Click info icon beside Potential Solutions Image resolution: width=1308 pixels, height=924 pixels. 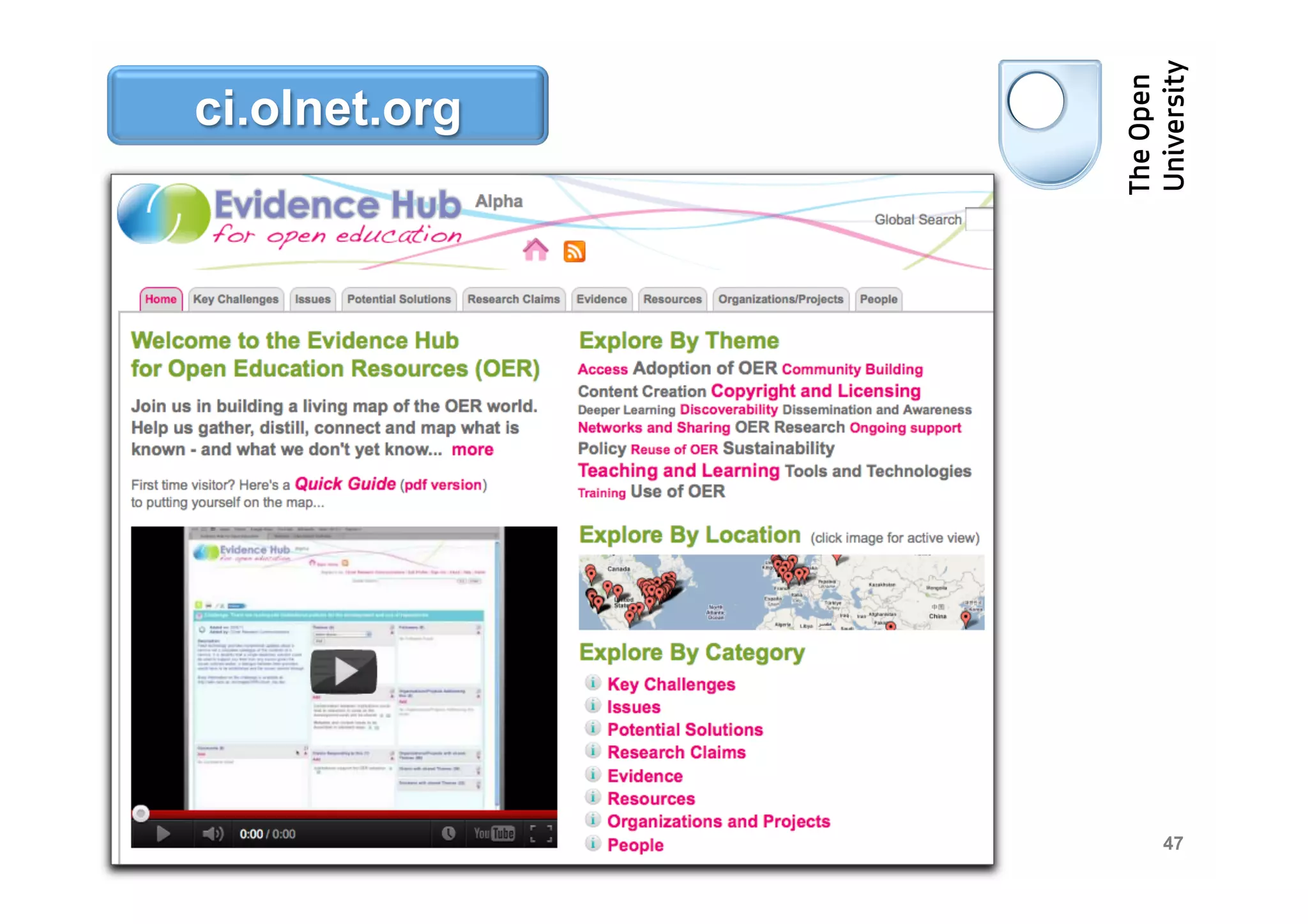coord(593,728)
